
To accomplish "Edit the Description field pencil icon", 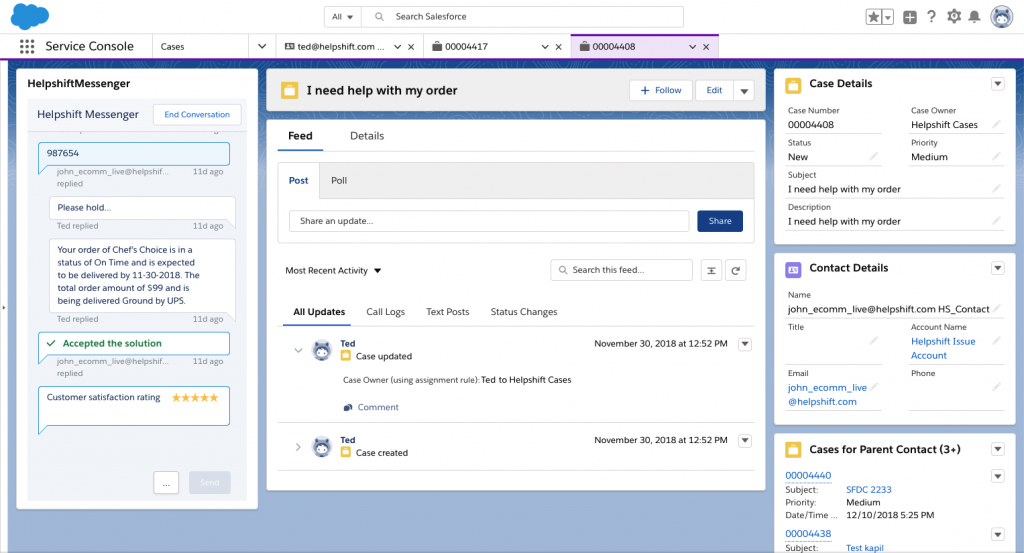I will pyautogui.click(x=996, y=221).
